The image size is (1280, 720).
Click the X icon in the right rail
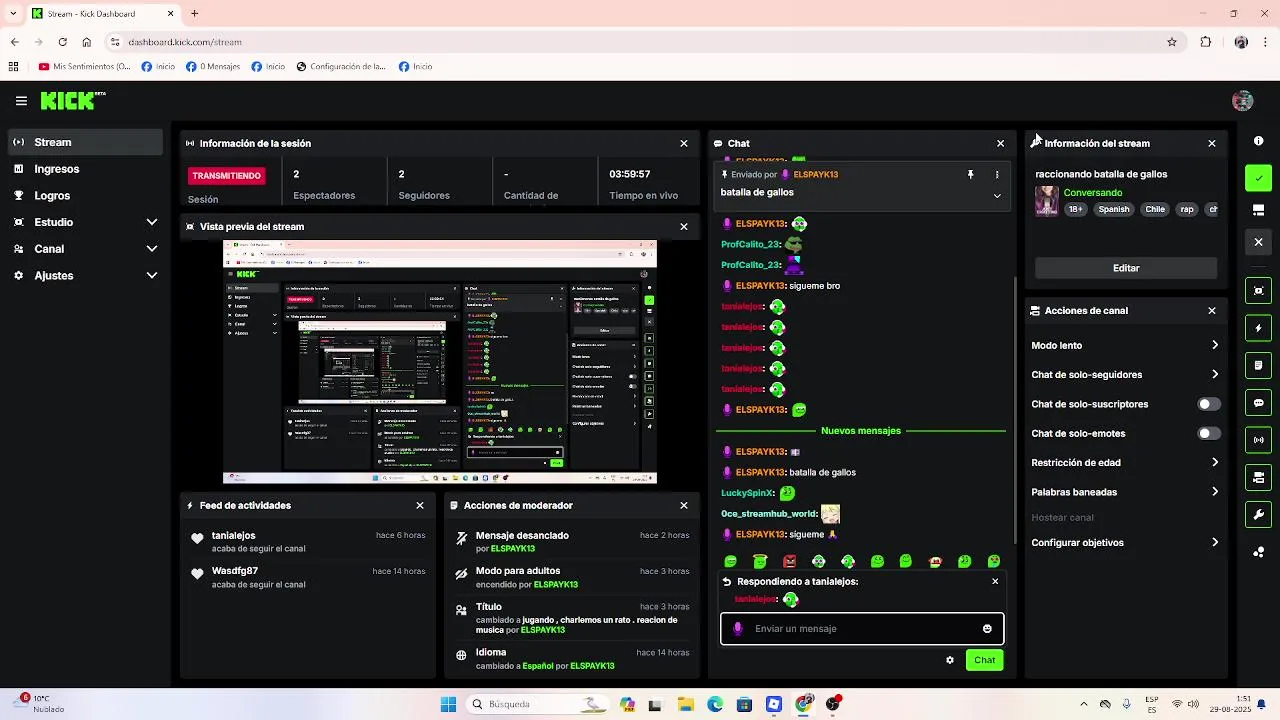click(1258, 242)
